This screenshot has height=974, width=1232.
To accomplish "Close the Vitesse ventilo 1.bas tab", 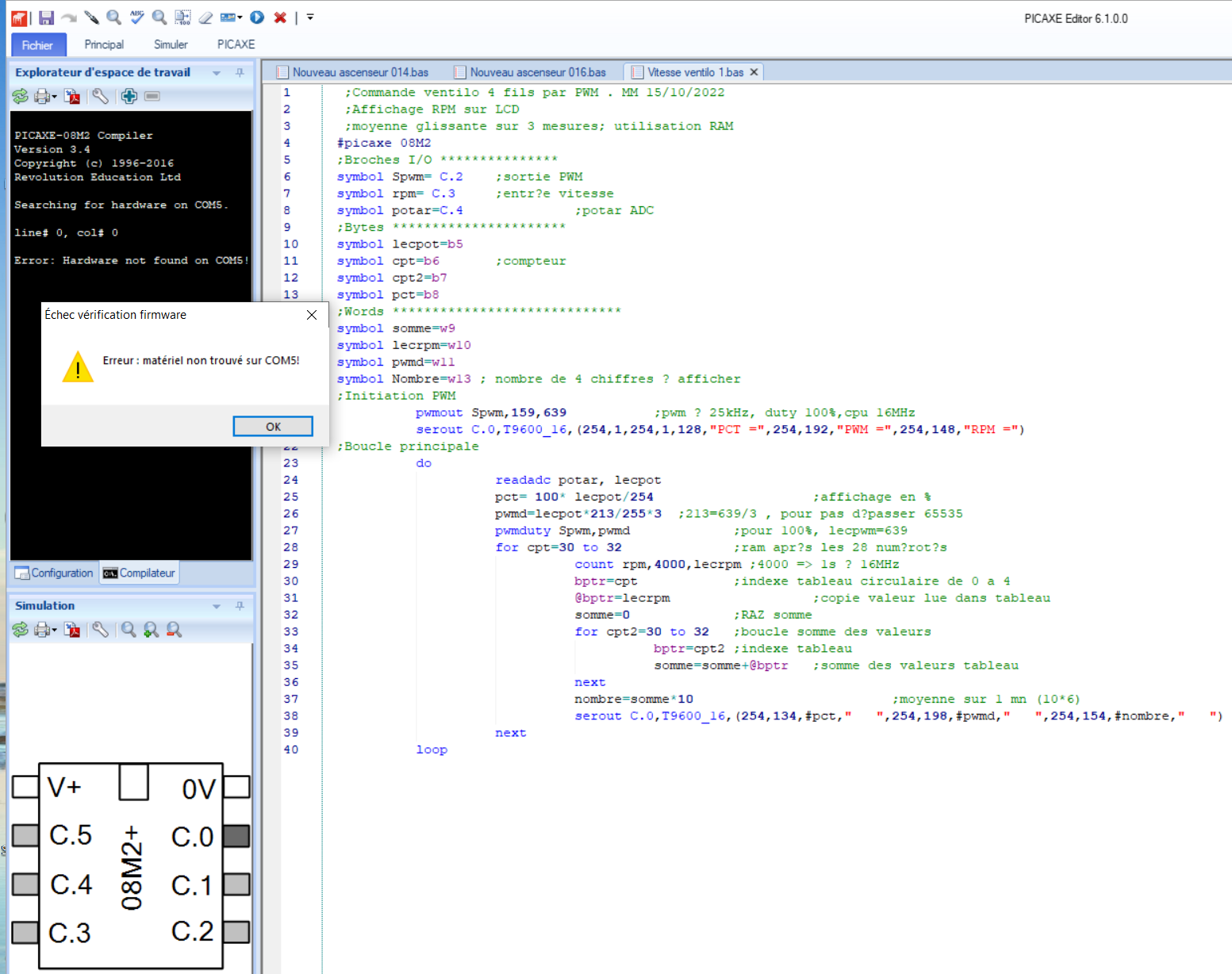I will 754,72.
